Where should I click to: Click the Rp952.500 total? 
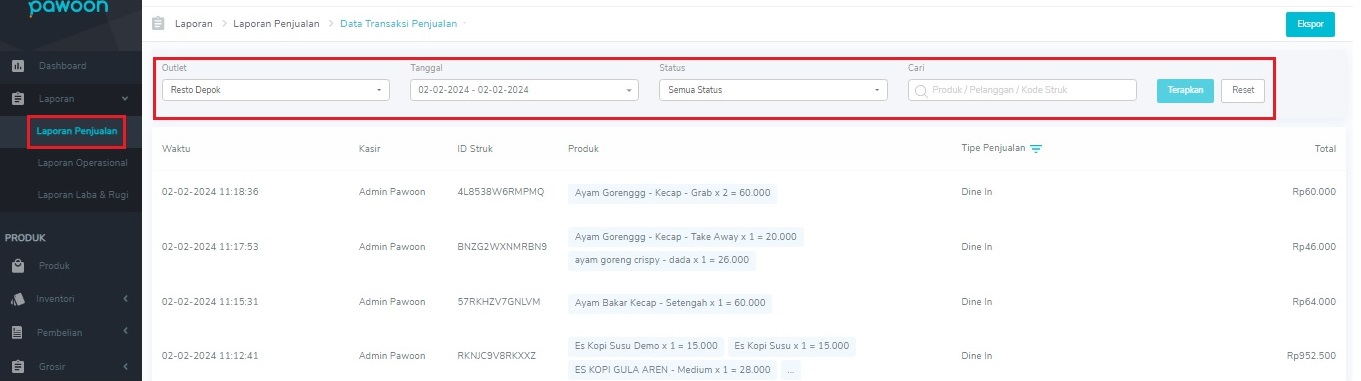tap(1312, 356)
